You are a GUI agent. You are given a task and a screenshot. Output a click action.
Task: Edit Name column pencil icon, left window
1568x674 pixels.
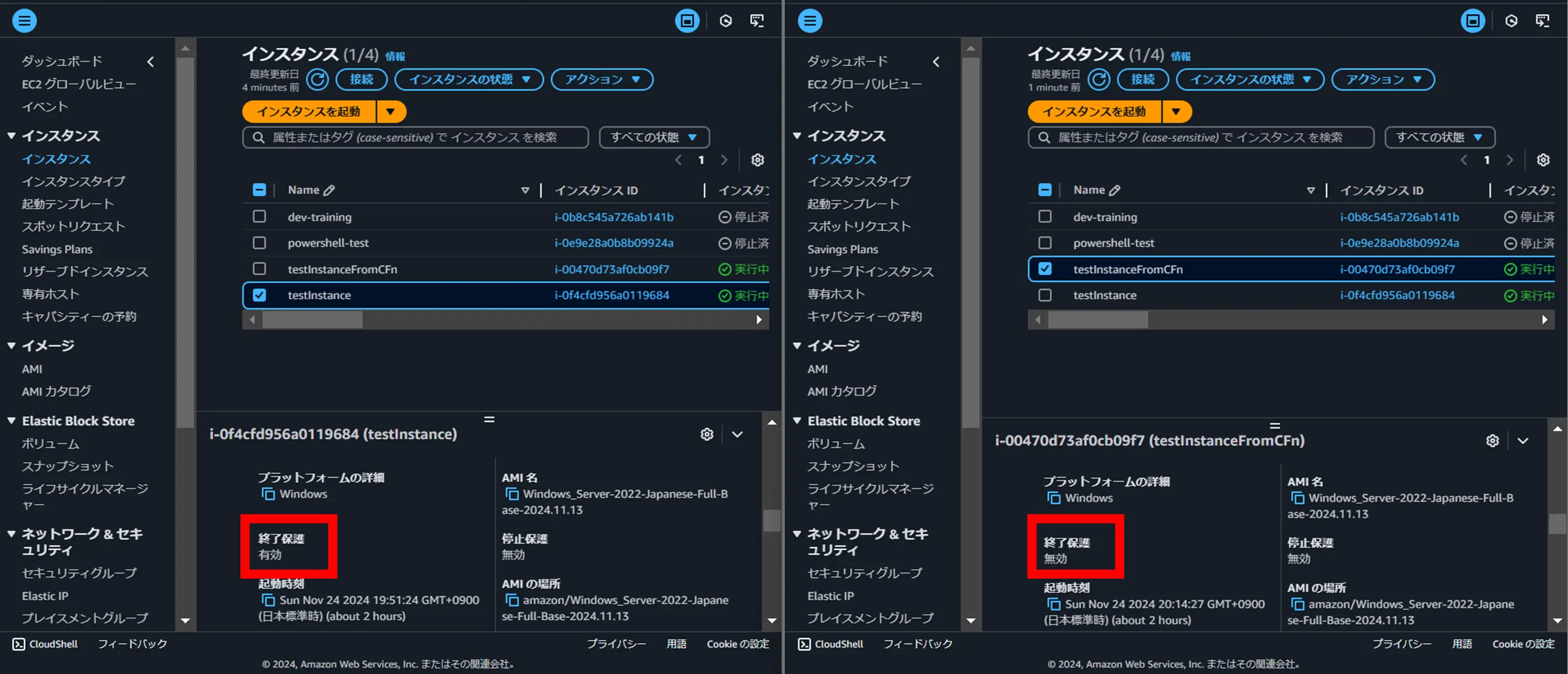coord(330,191)
